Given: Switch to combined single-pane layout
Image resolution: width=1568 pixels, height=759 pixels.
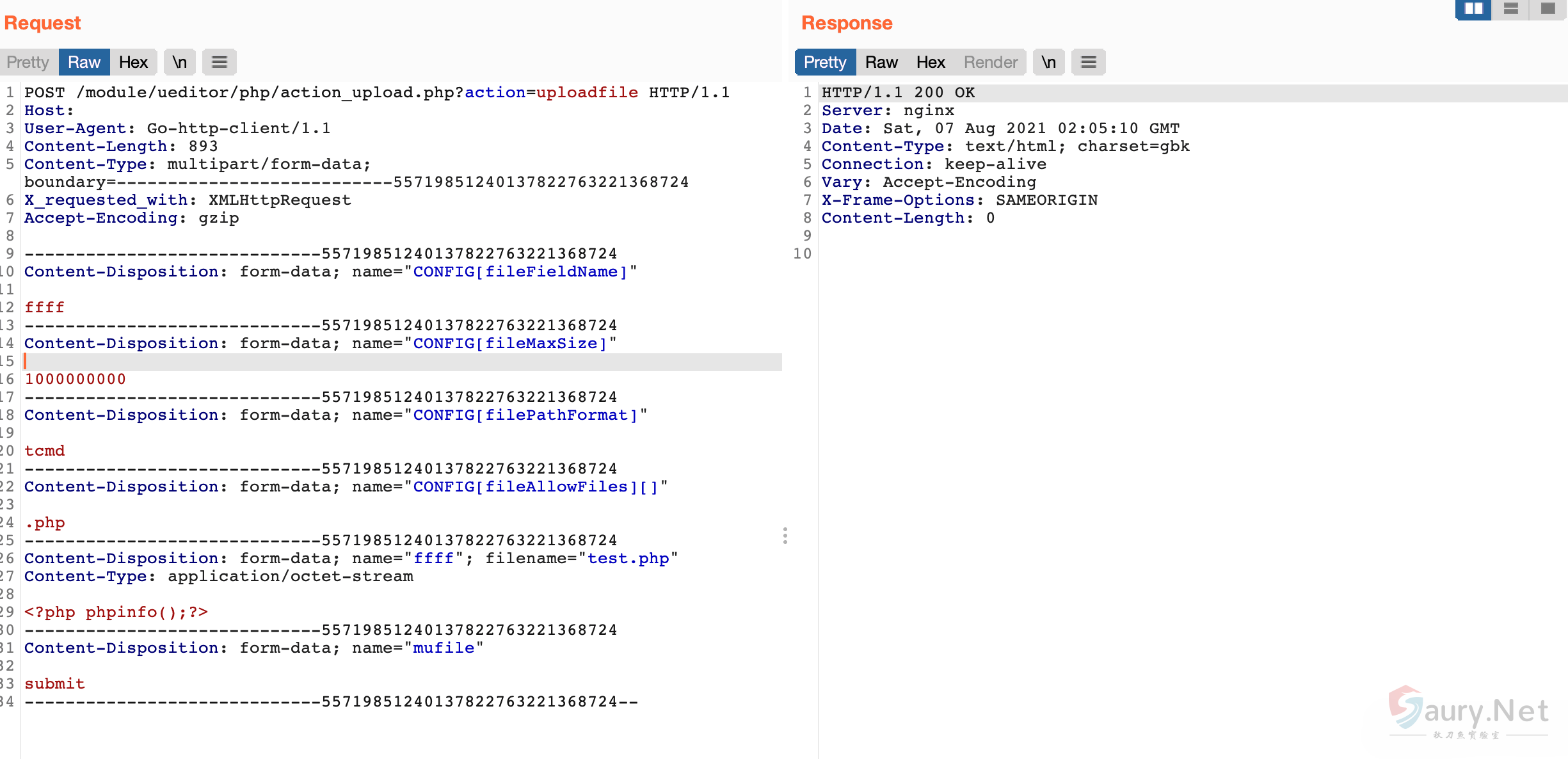Looking at the screenshot, I should pos(1548,9).
